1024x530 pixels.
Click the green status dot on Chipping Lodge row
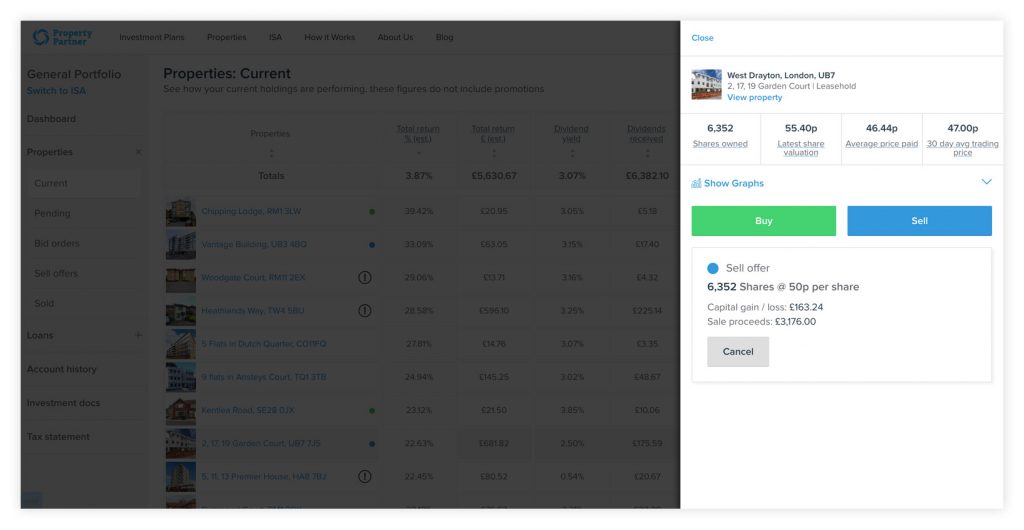[x=372, y=211]
